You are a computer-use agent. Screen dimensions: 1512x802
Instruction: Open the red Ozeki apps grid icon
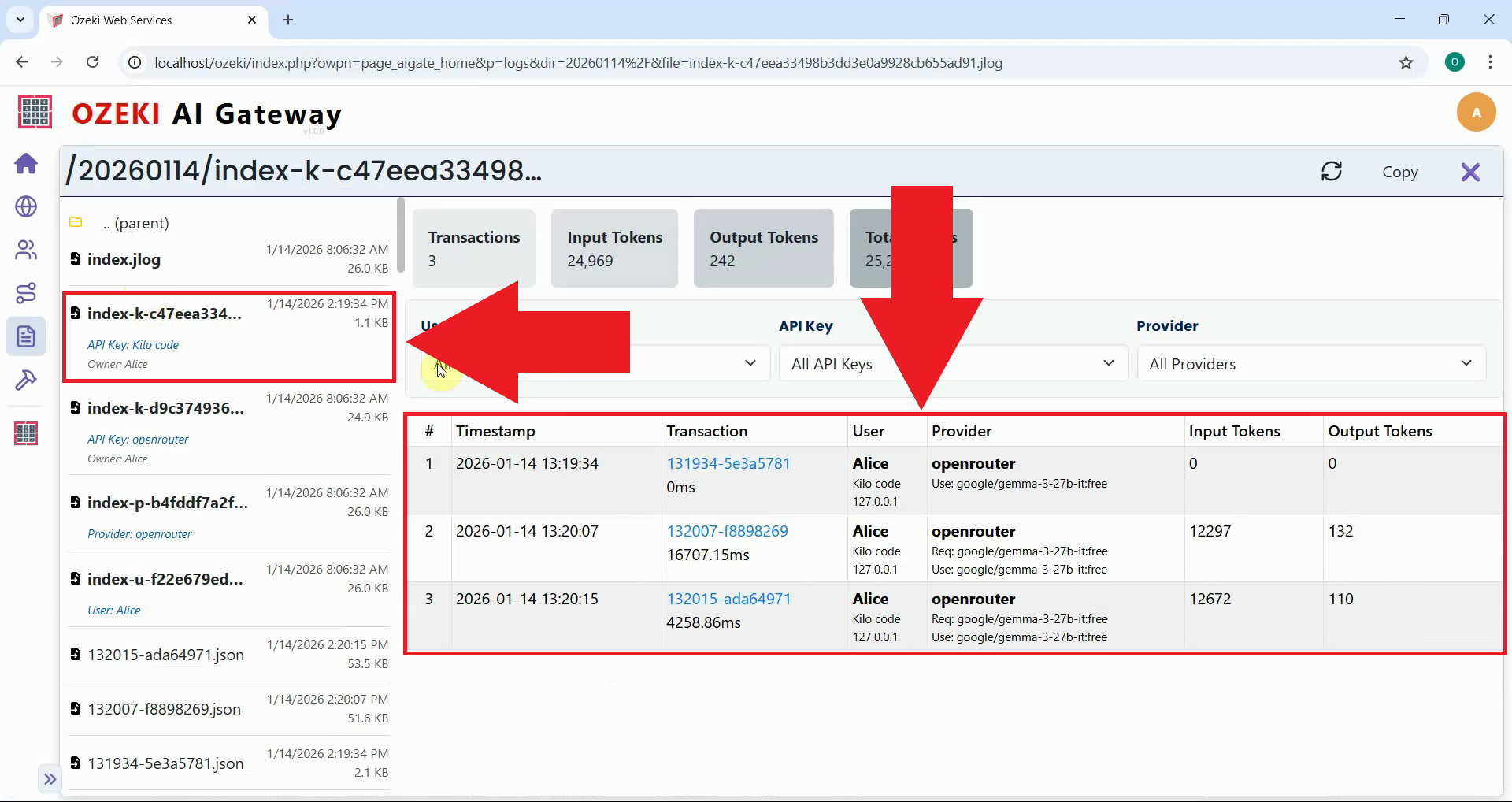pyautogui.click(x=26, y=433)
